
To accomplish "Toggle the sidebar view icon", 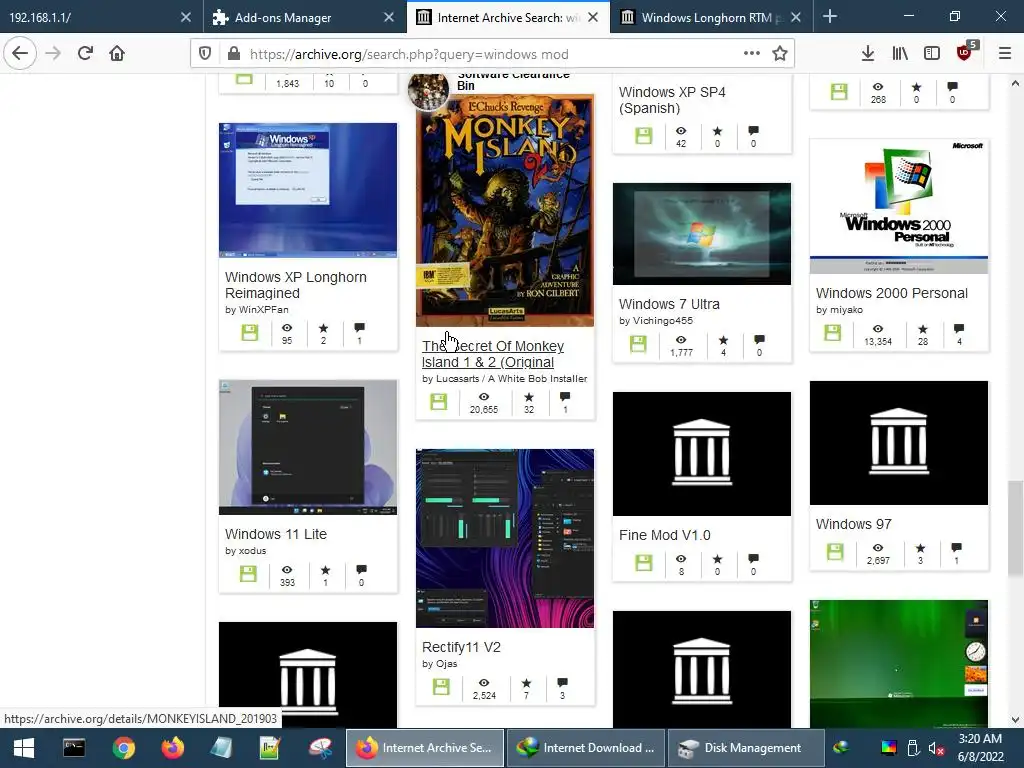I will tap(932, 54).
